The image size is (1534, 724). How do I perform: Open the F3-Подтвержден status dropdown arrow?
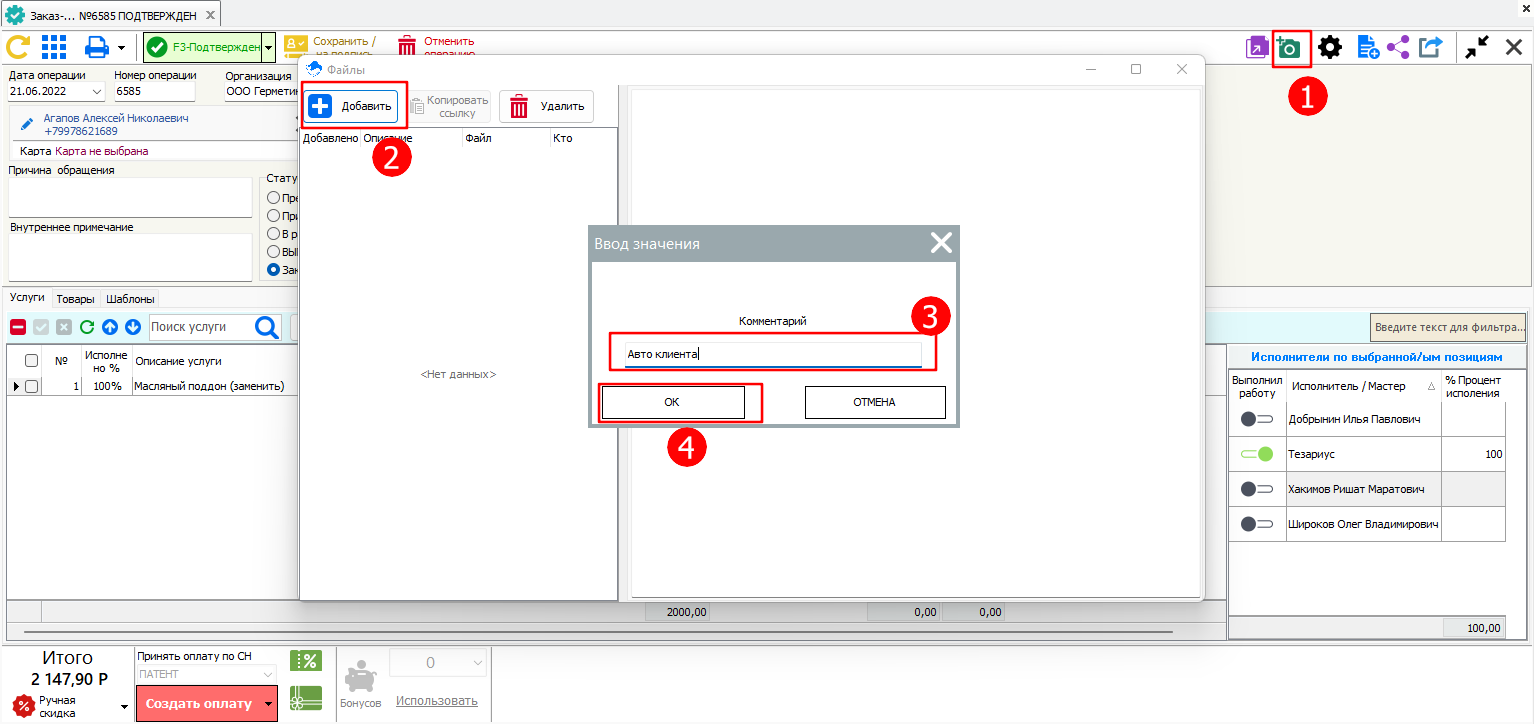268,47
